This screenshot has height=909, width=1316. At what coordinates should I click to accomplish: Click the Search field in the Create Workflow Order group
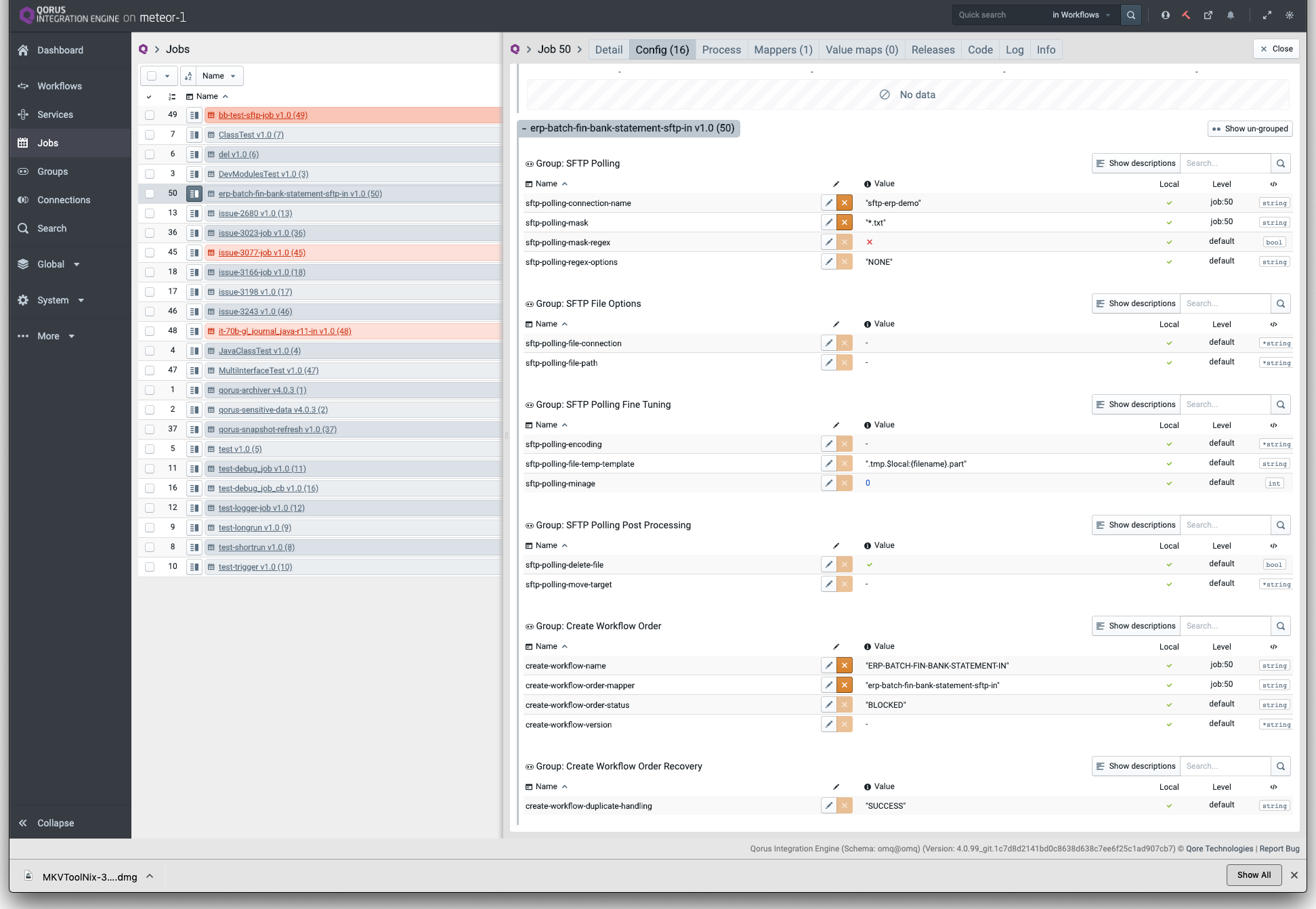tap(1225, 626)
